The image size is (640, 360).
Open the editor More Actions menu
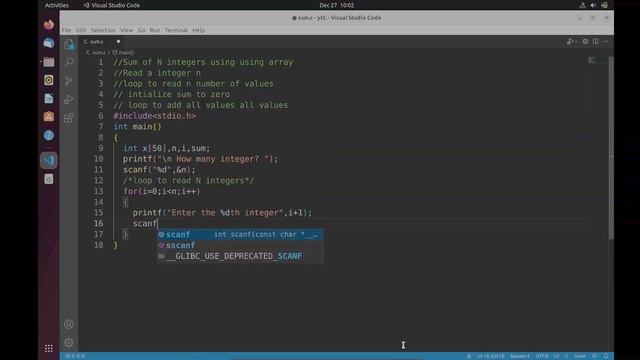tap(605, 42)
